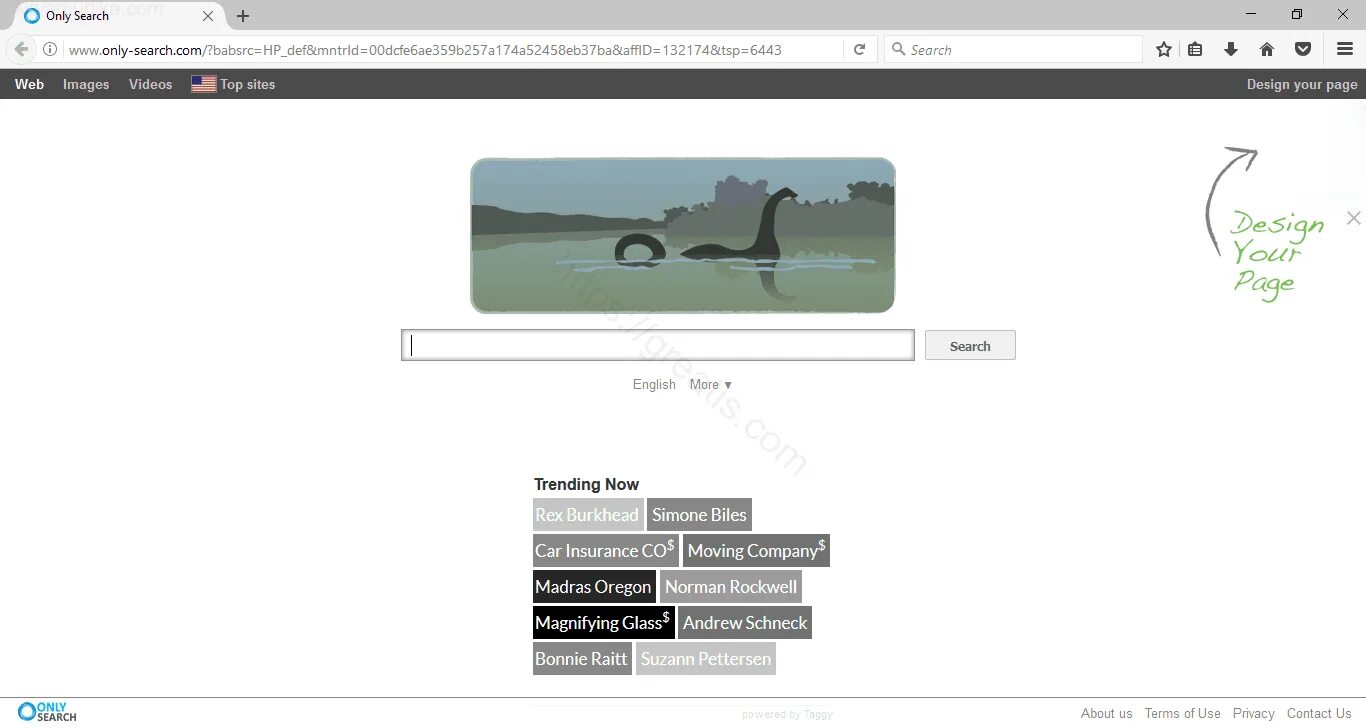Open the Simone Biles trending topic
This screenshot has height=728, width=1366.
699,515
